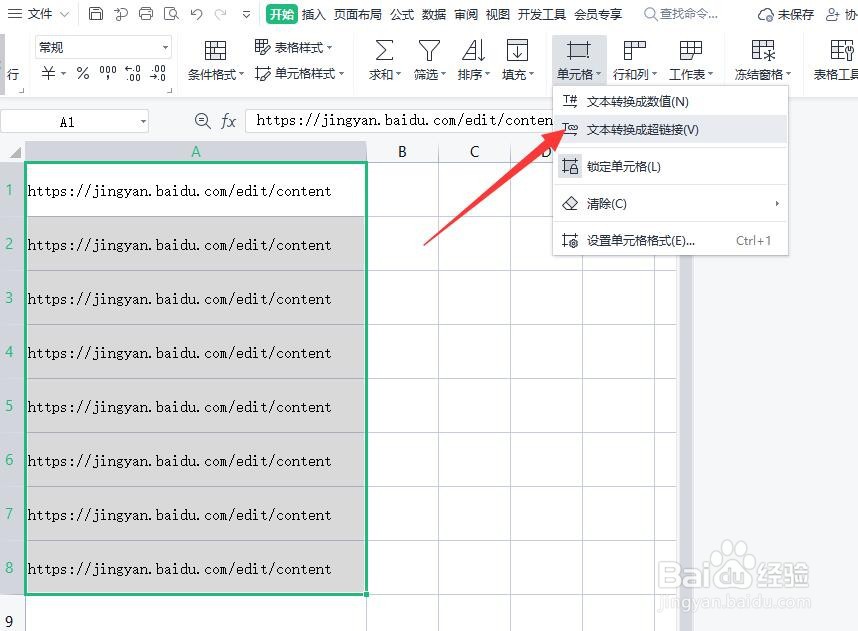Open the 清除(C) submenu
The width and height of the screenshot is (858, 631).
pyautogui.click(x=670, y=204)
